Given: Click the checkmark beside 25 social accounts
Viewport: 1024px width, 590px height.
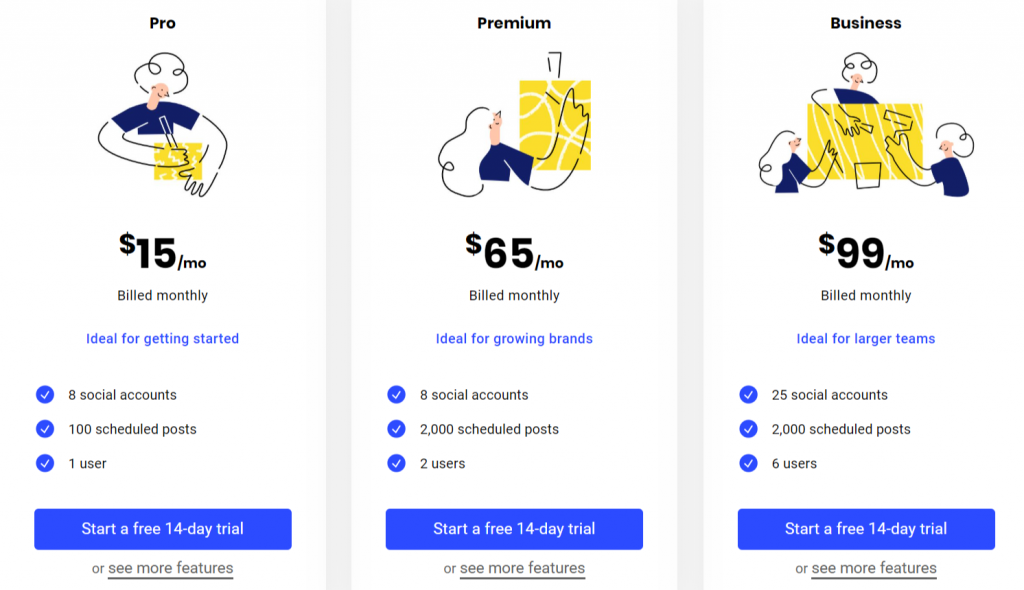Looking at the screenshot, I should (x=748, y=395).
